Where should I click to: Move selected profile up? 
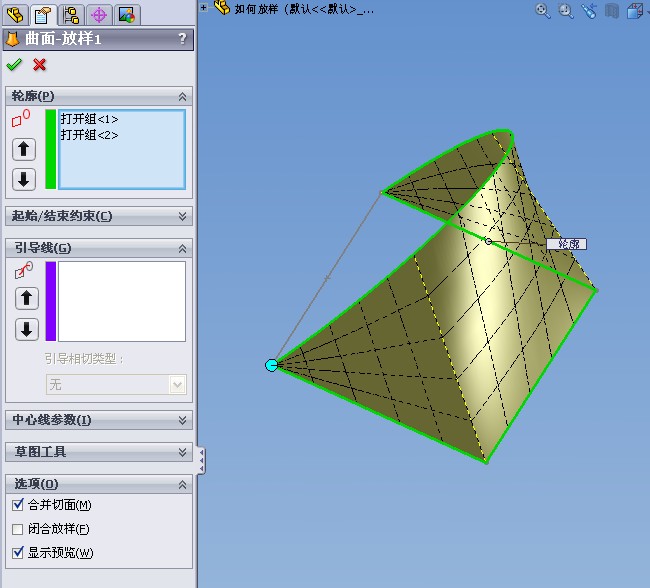pyautogui.click(x=24, y=149)
